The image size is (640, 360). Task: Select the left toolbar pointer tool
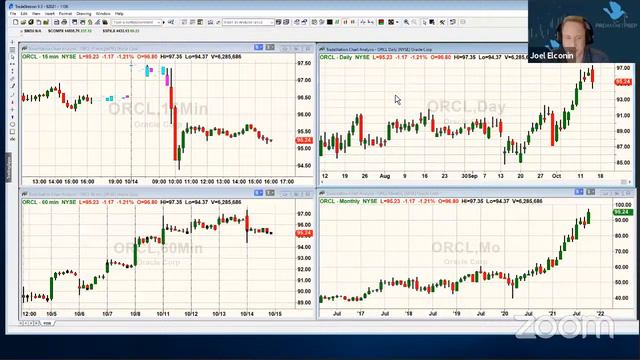click(x=12, y=57)
